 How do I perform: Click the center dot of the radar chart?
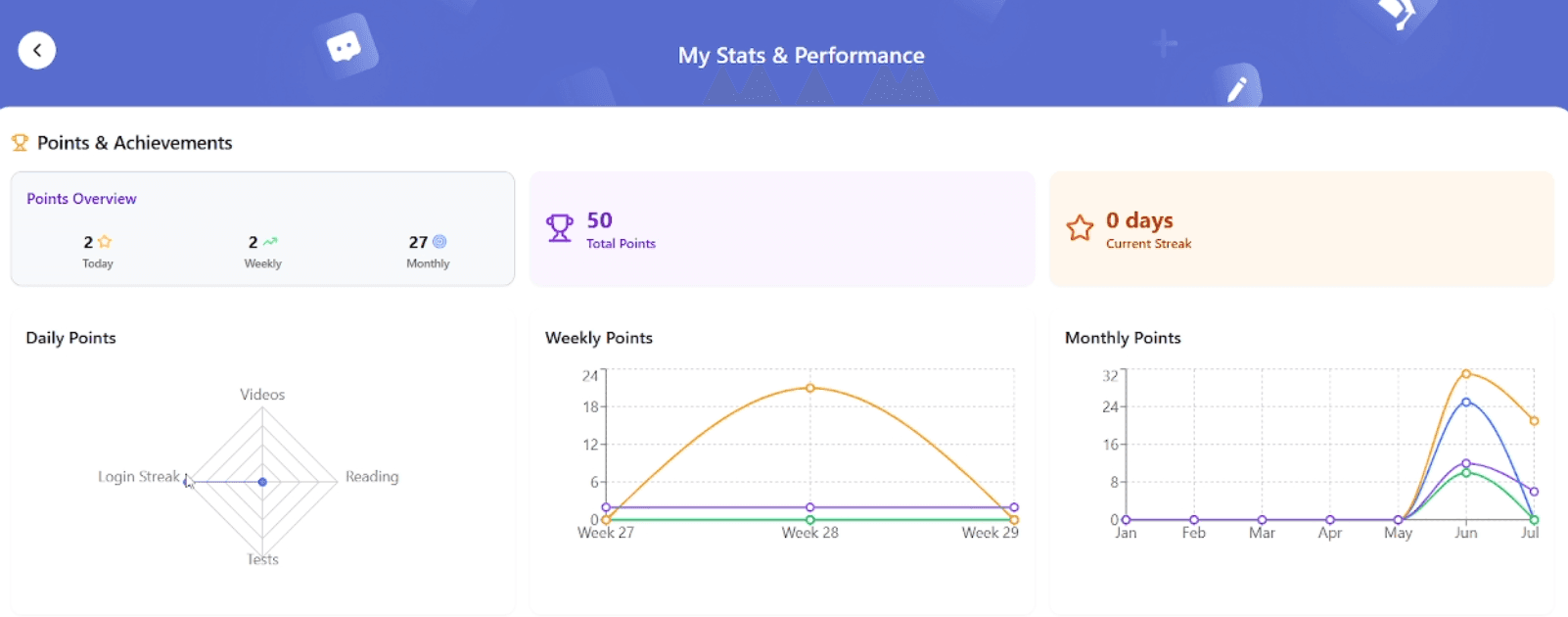coord(262,482)
